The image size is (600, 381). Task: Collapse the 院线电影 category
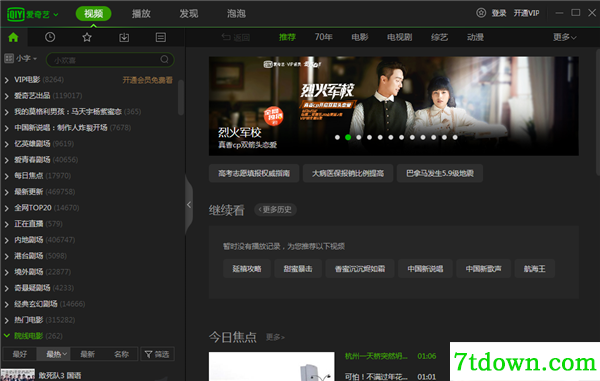point(7,335)
